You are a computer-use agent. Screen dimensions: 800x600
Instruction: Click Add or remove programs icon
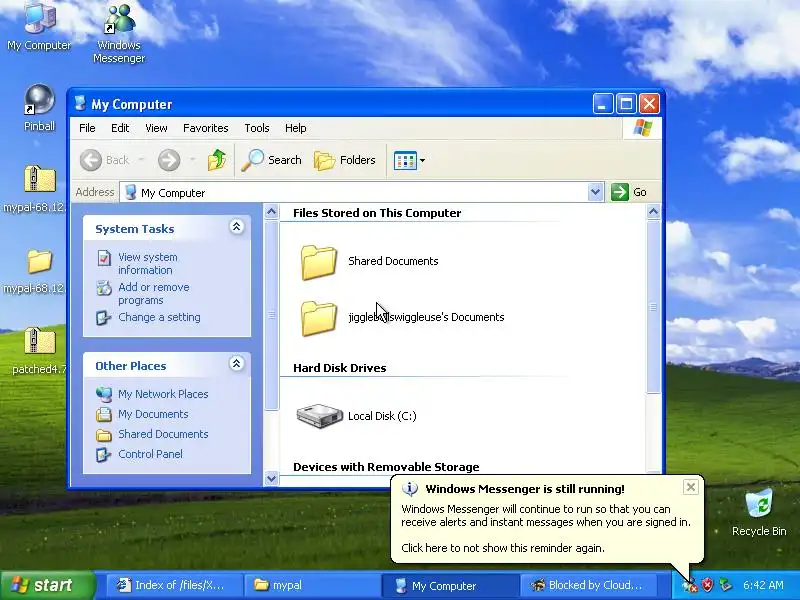click(104, 288)
